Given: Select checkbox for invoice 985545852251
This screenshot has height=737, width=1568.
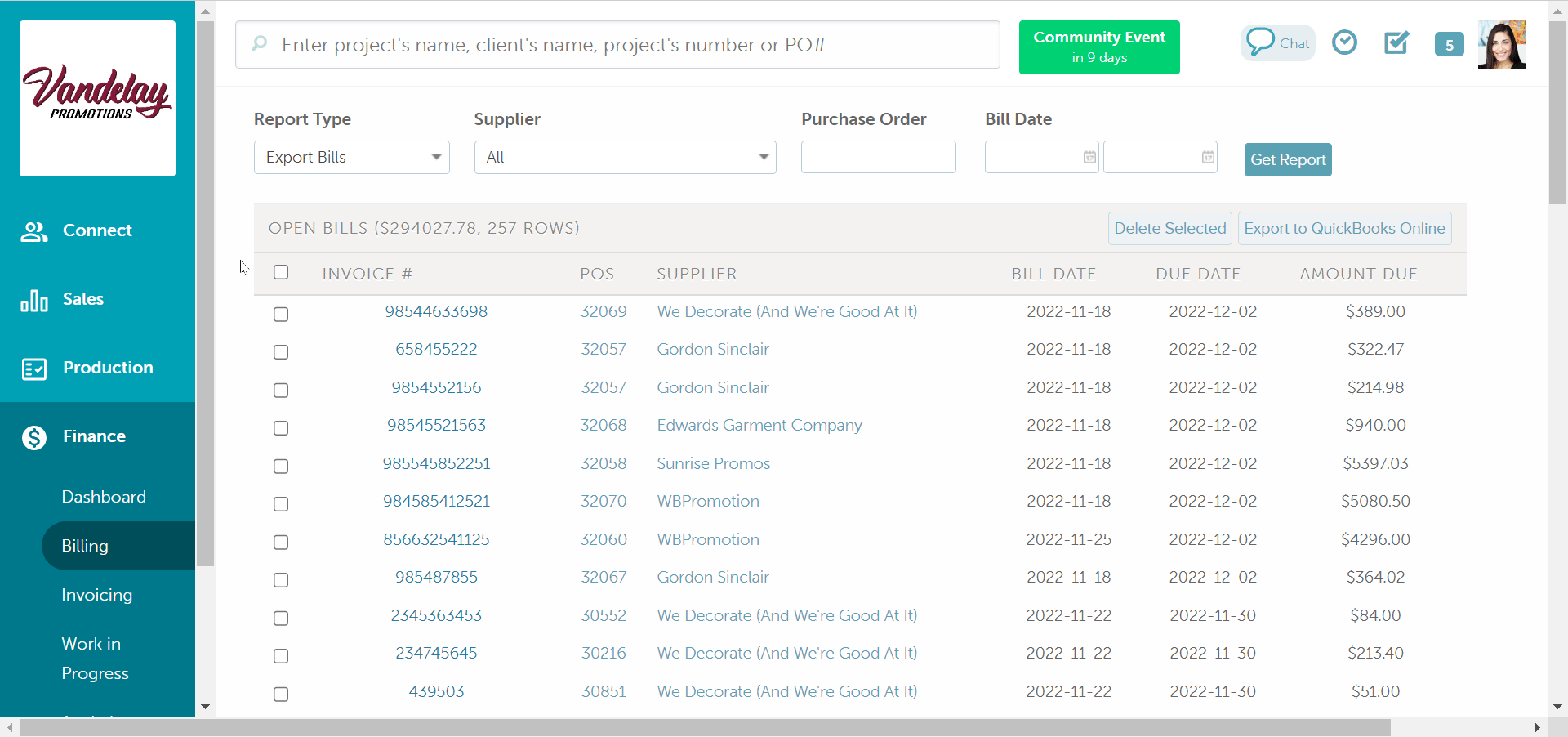Looking at the screenshot, I should click(281, 466).
